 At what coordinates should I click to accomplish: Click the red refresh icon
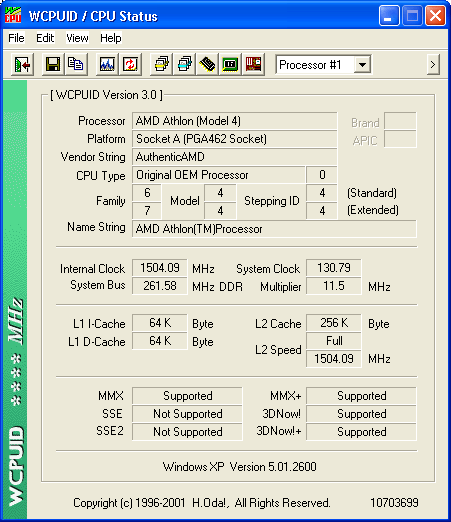tap(130, 64)
